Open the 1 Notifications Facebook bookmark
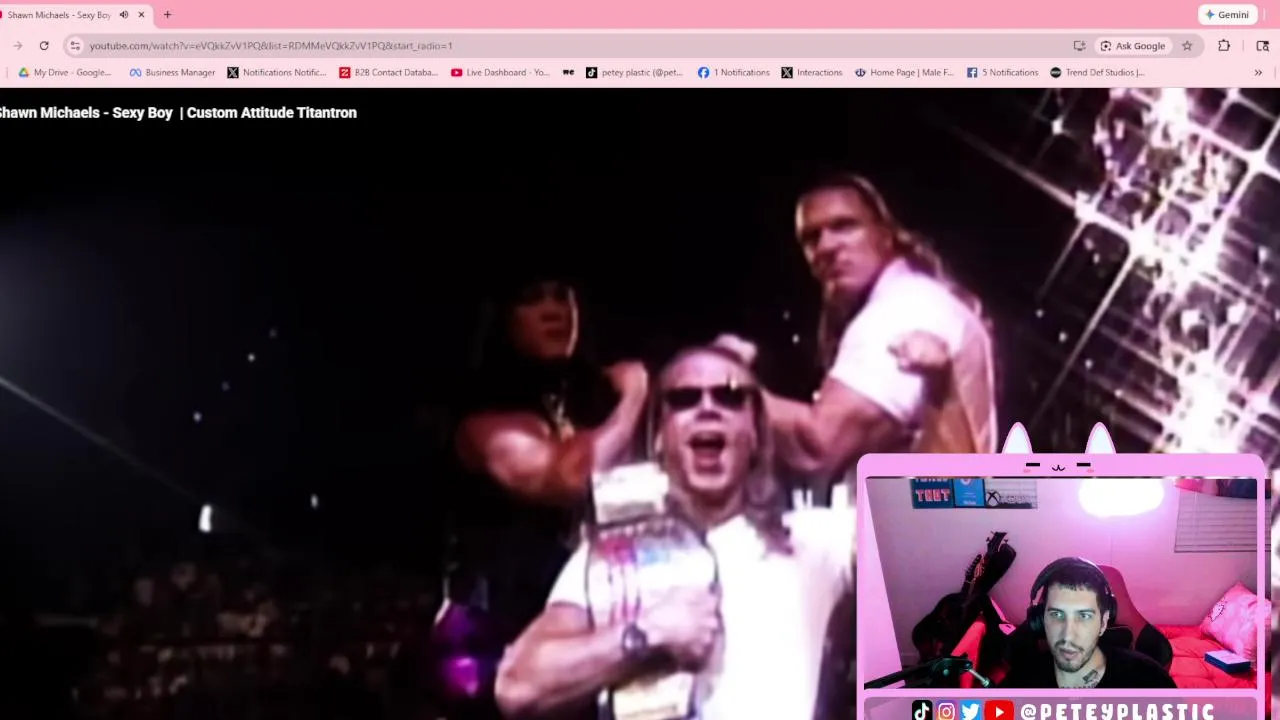 (734, 73)
